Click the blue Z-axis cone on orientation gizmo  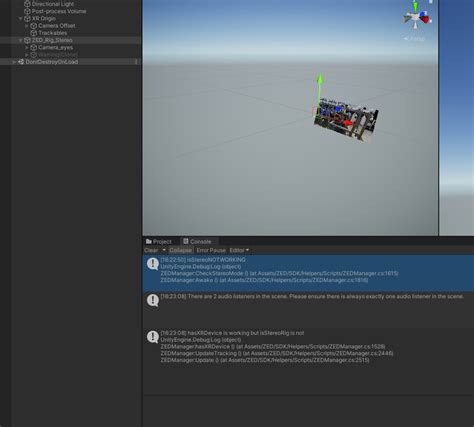point(423,14)
